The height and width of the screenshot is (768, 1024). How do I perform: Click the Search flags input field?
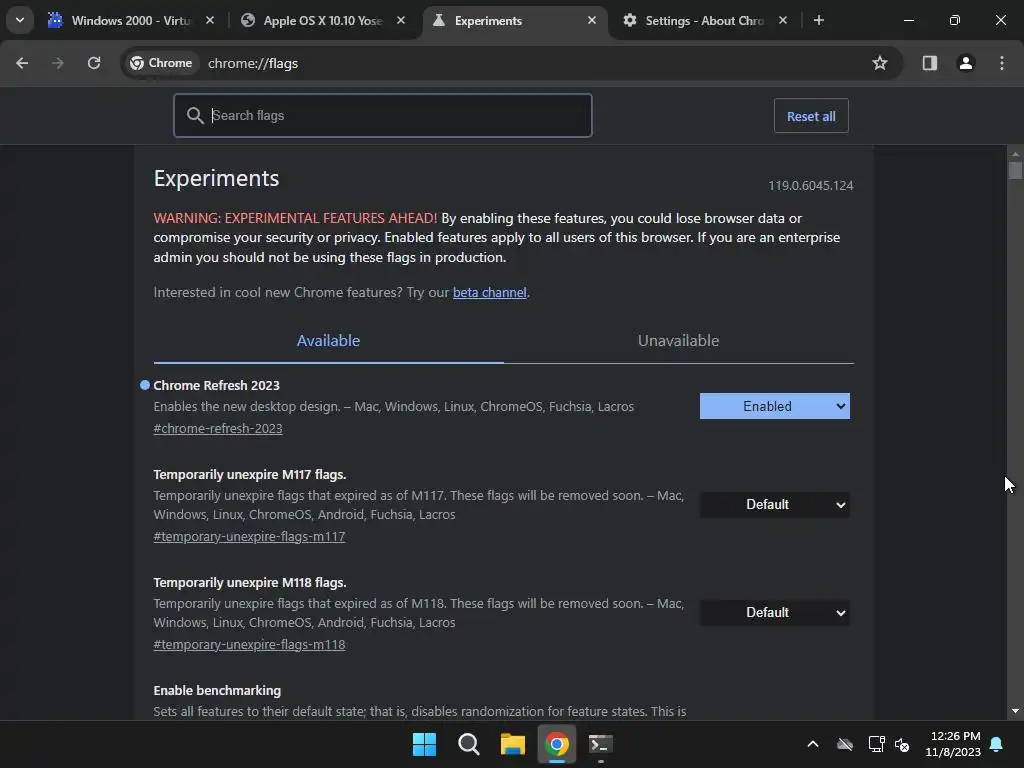point(383,116)
